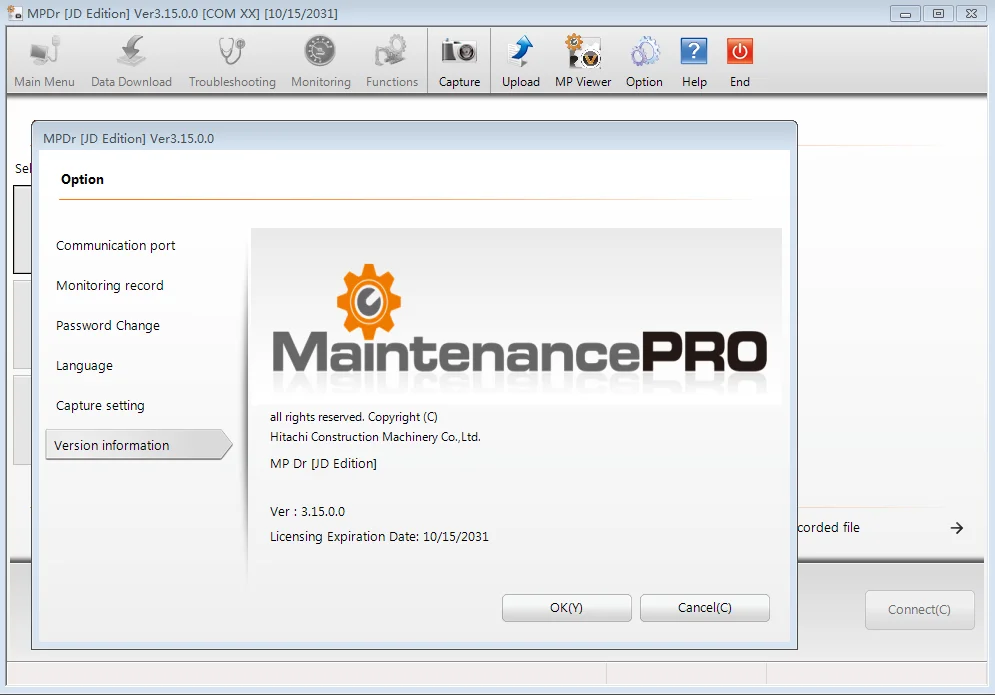
Task: Click the Licensing Expiration Date text
Action: pyautogui.click(x=379, y=537)
